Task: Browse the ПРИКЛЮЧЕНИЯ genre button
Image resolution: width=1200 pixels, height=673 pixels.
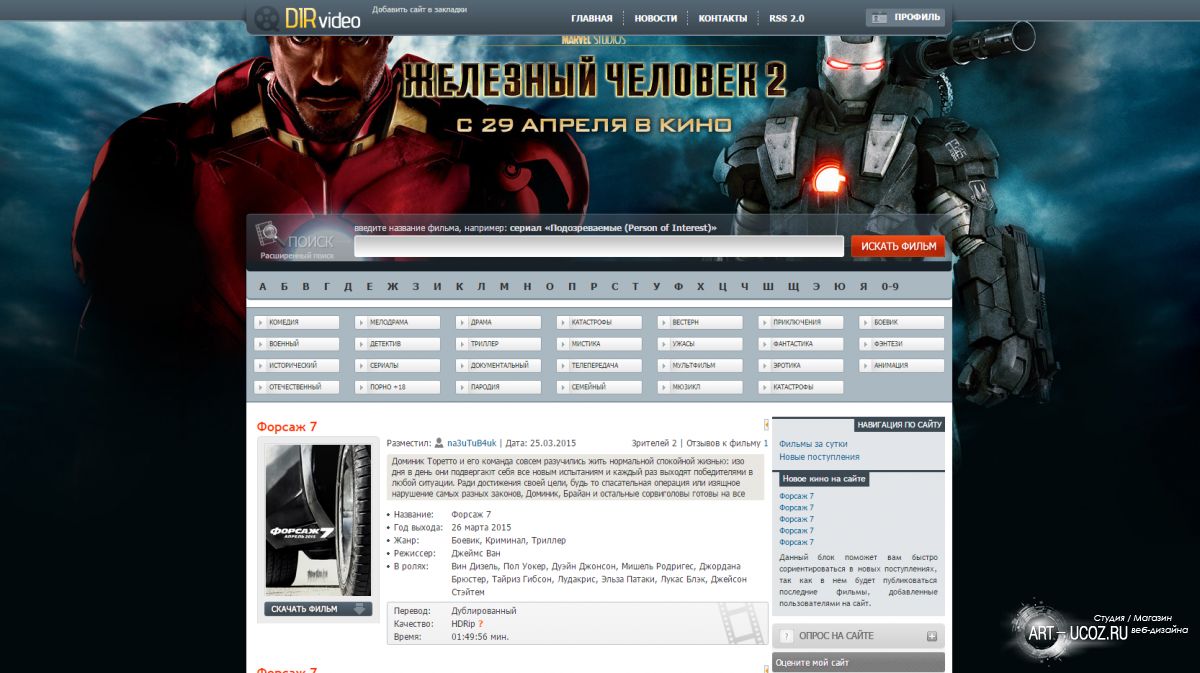Action: [801, 322]
